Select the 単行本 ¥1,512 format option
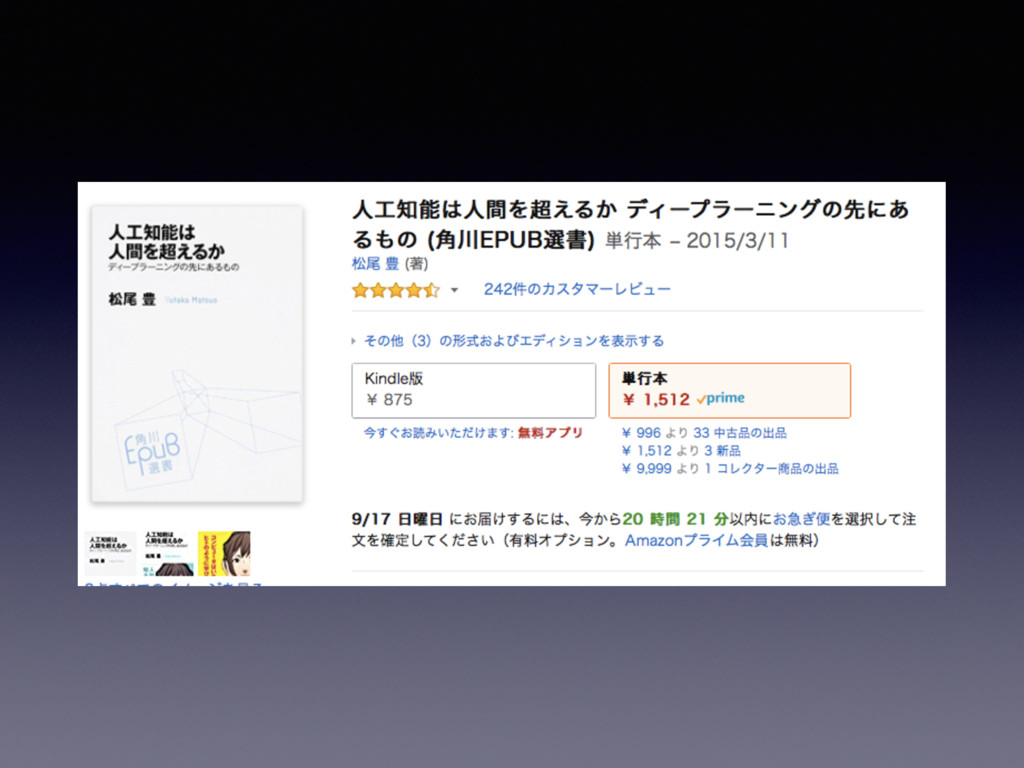The height and width of the screenshot is (768, 1024). (729, 391)
